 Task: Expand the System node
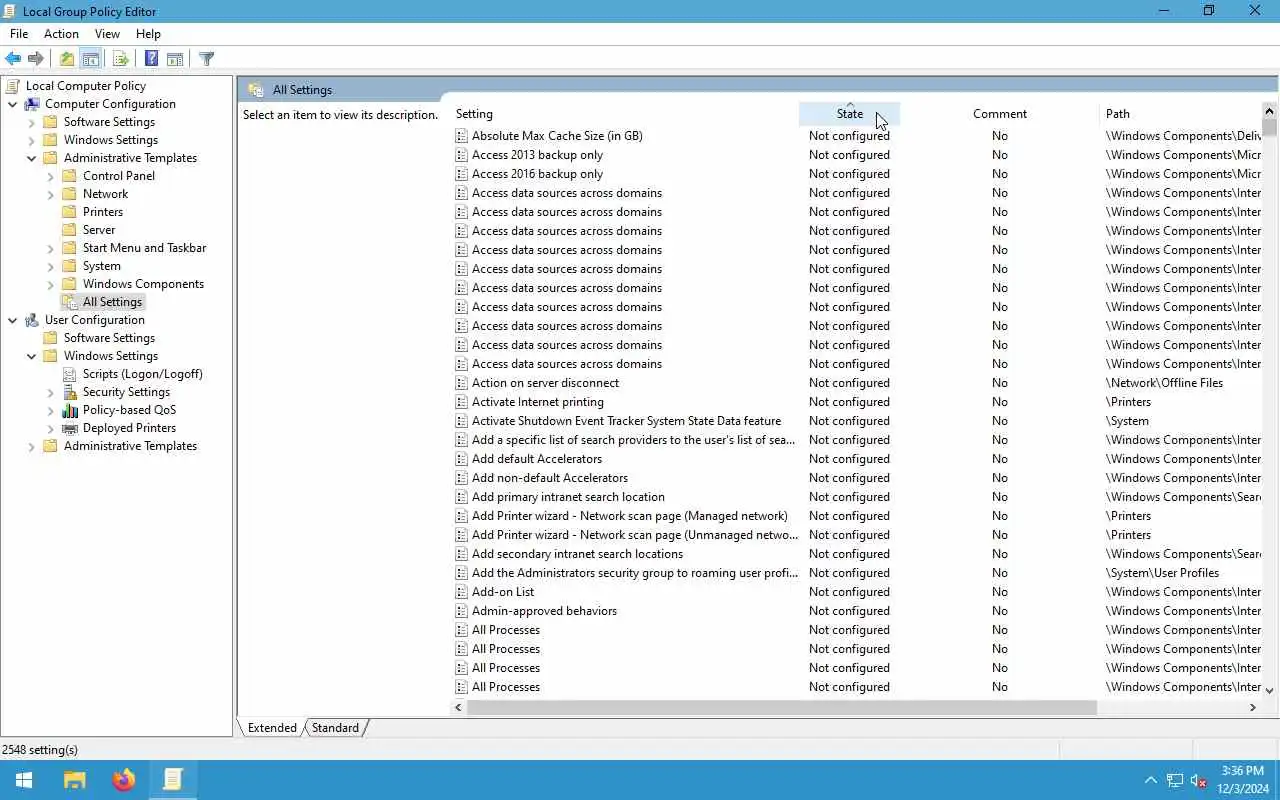tap(50, 266)
